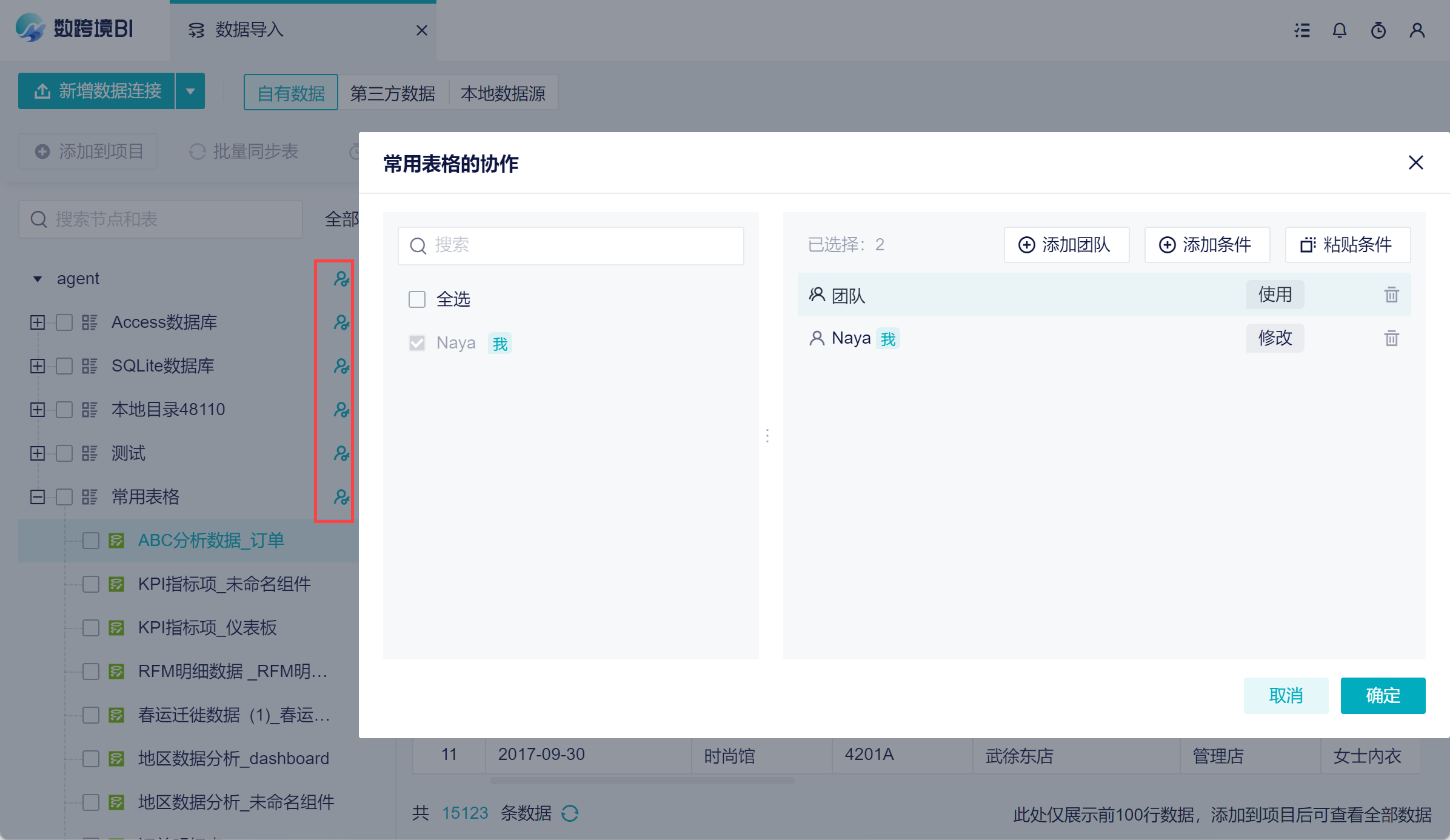Switch to 第三方数据 tab

click(x=393, y=93)
